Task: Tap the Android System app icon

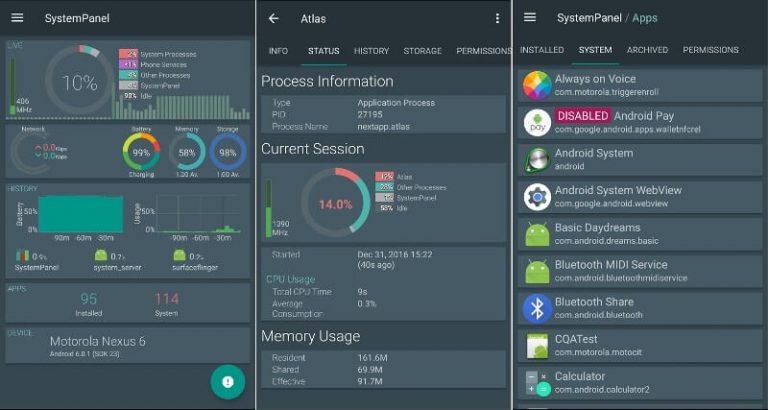Action: [537, 160]
